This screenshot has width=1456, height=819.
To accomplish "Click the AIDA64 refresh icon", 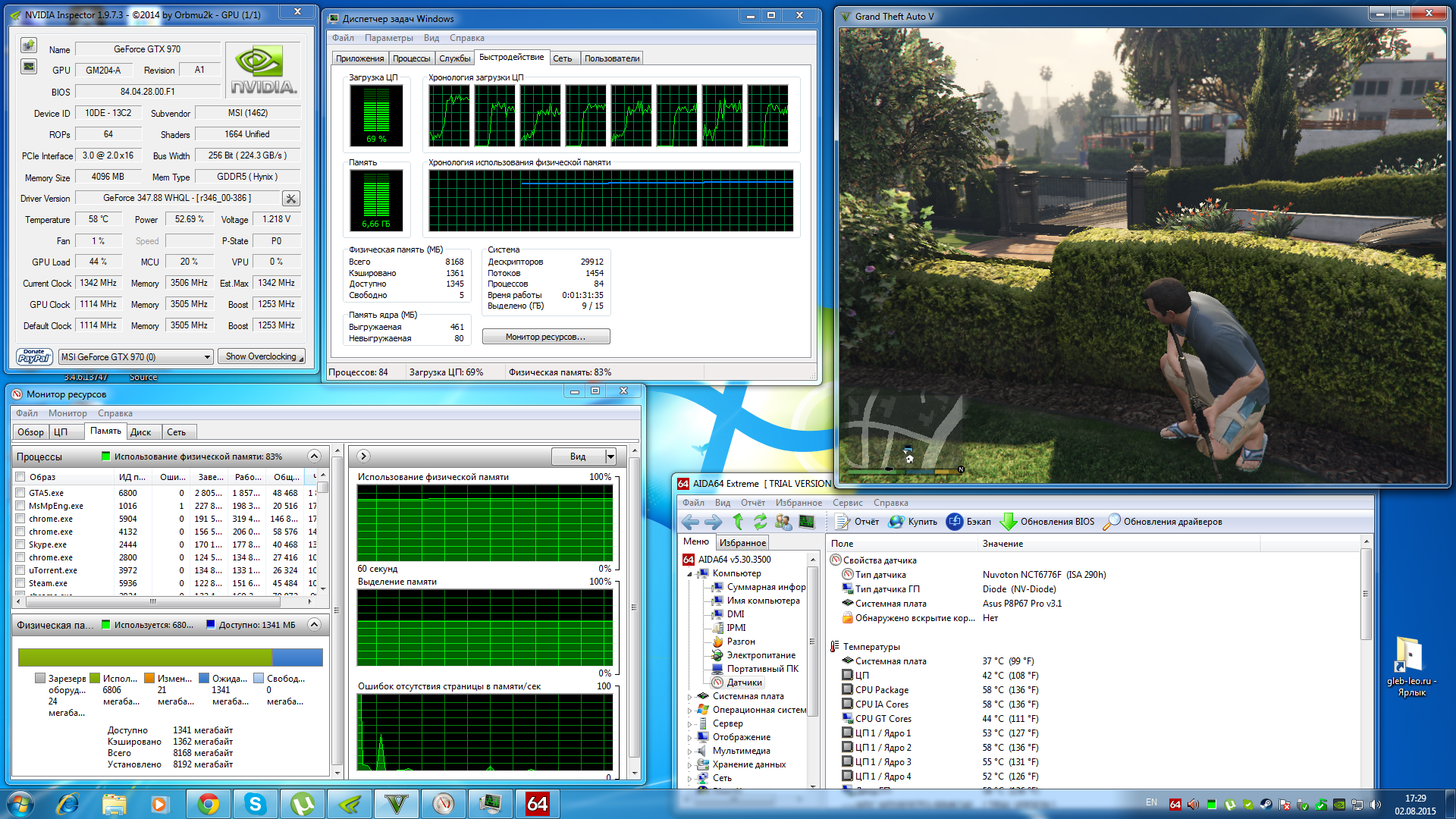I will 760,522.
